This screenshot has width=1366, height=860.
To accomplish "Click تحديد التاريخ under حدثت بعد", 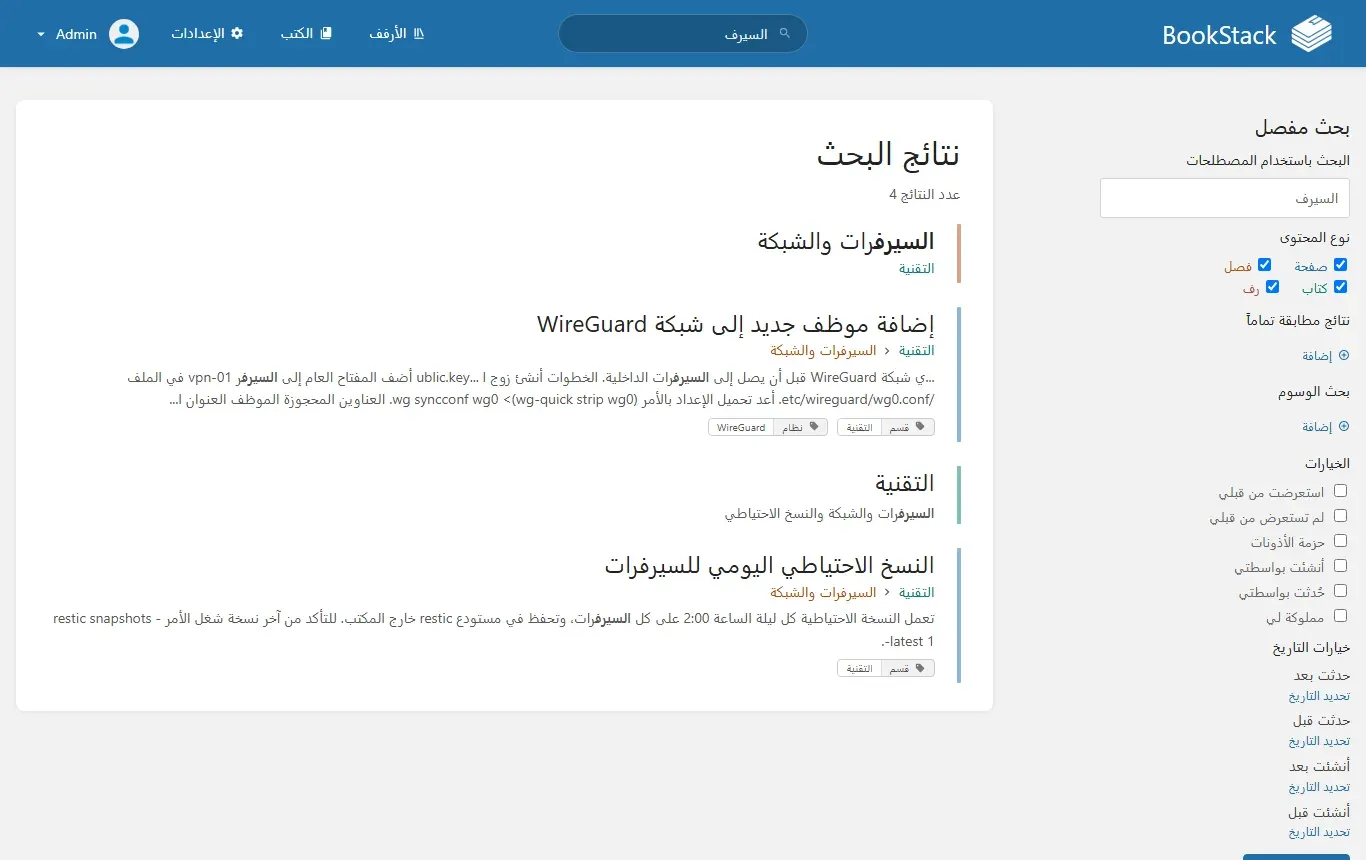I will [1319, 696].
